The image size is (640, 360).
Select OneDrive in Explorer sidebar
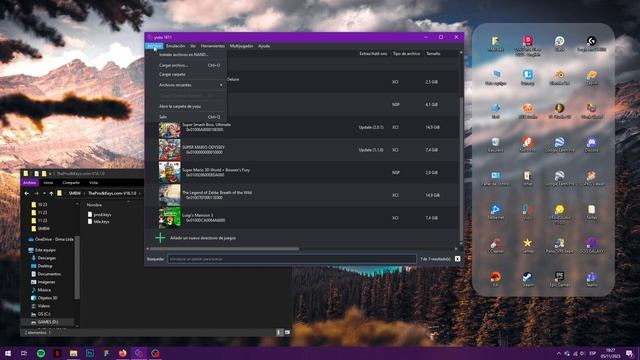51,239
